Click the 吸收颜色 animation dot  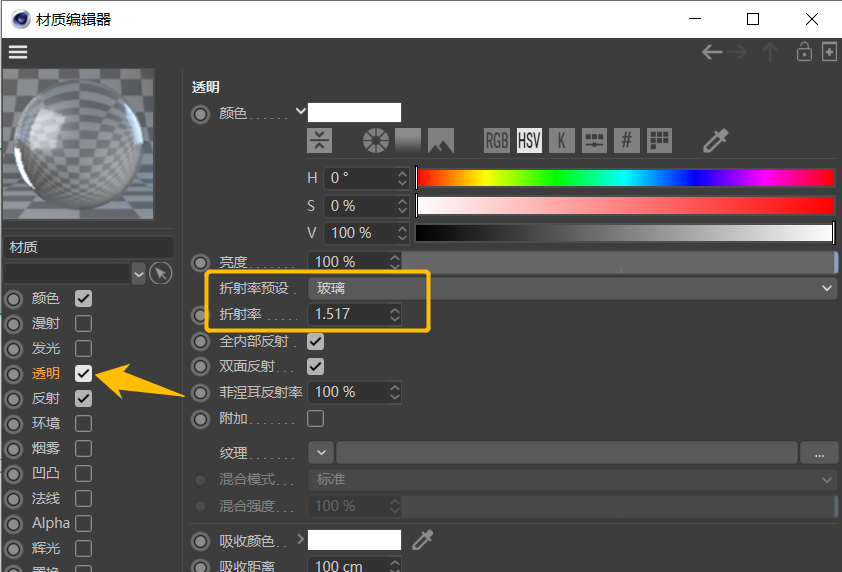200,541
